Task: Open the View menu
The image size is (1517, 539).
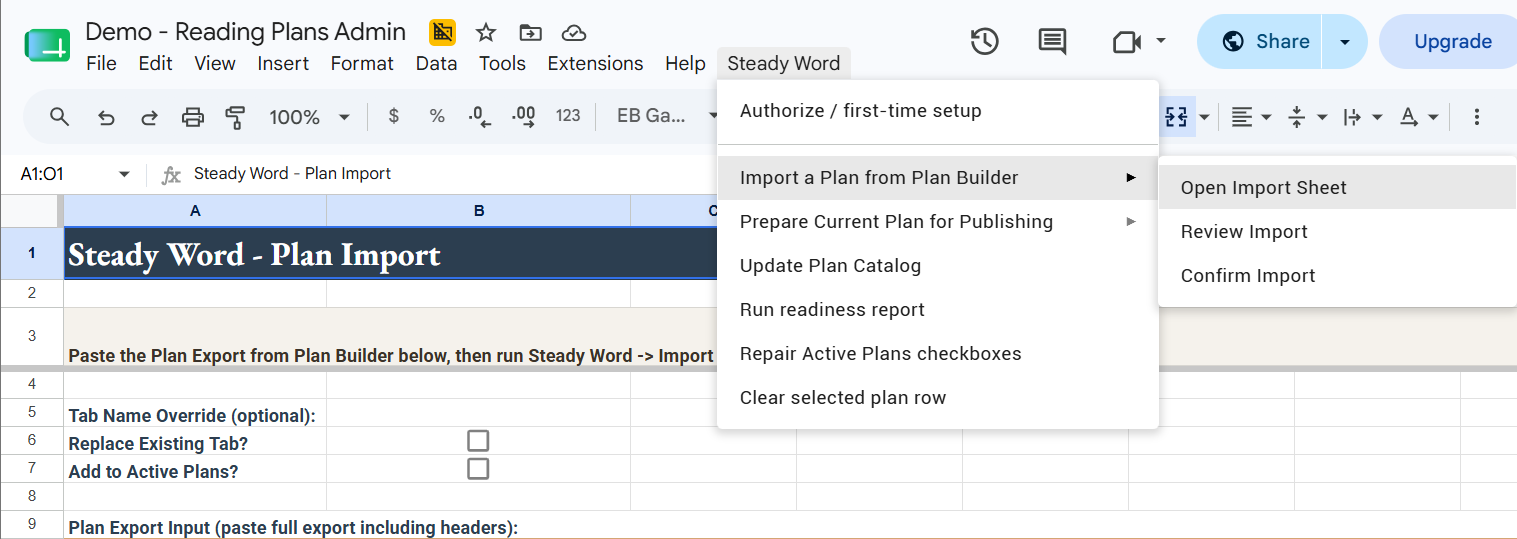Action: coord(215,63)
